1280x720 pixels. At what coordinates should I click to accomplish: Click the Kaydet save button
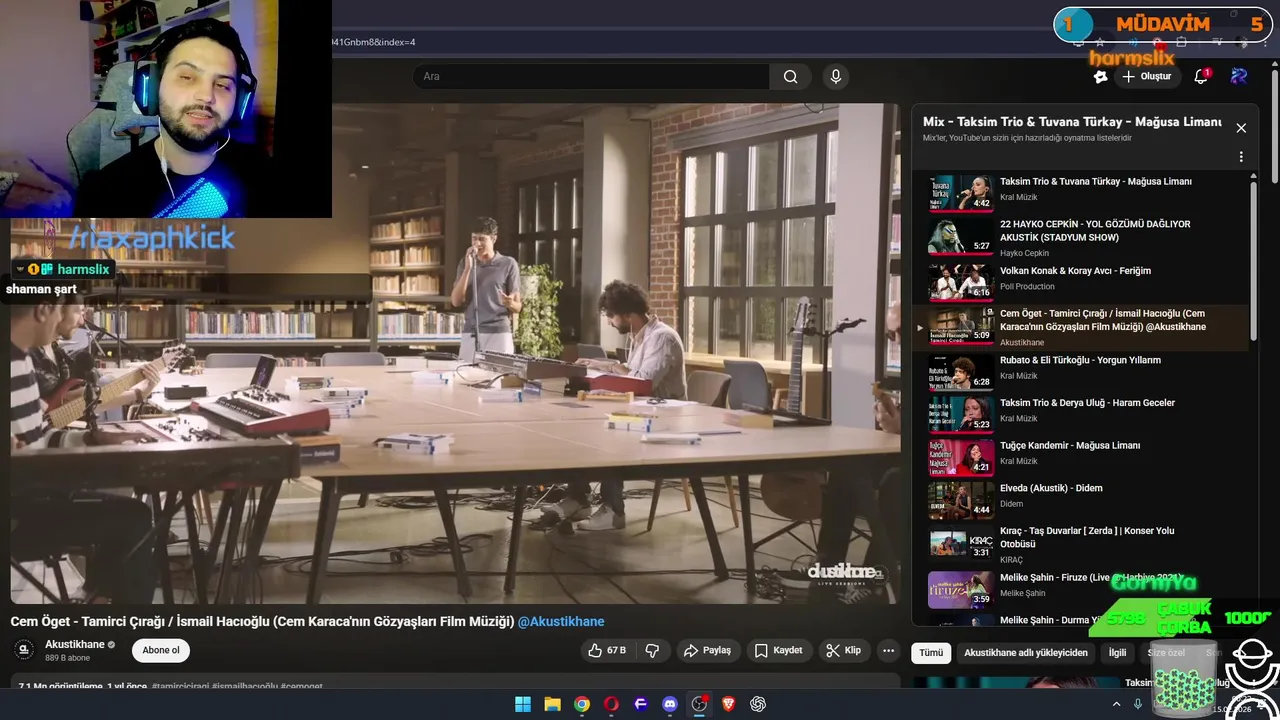point(779,650)
